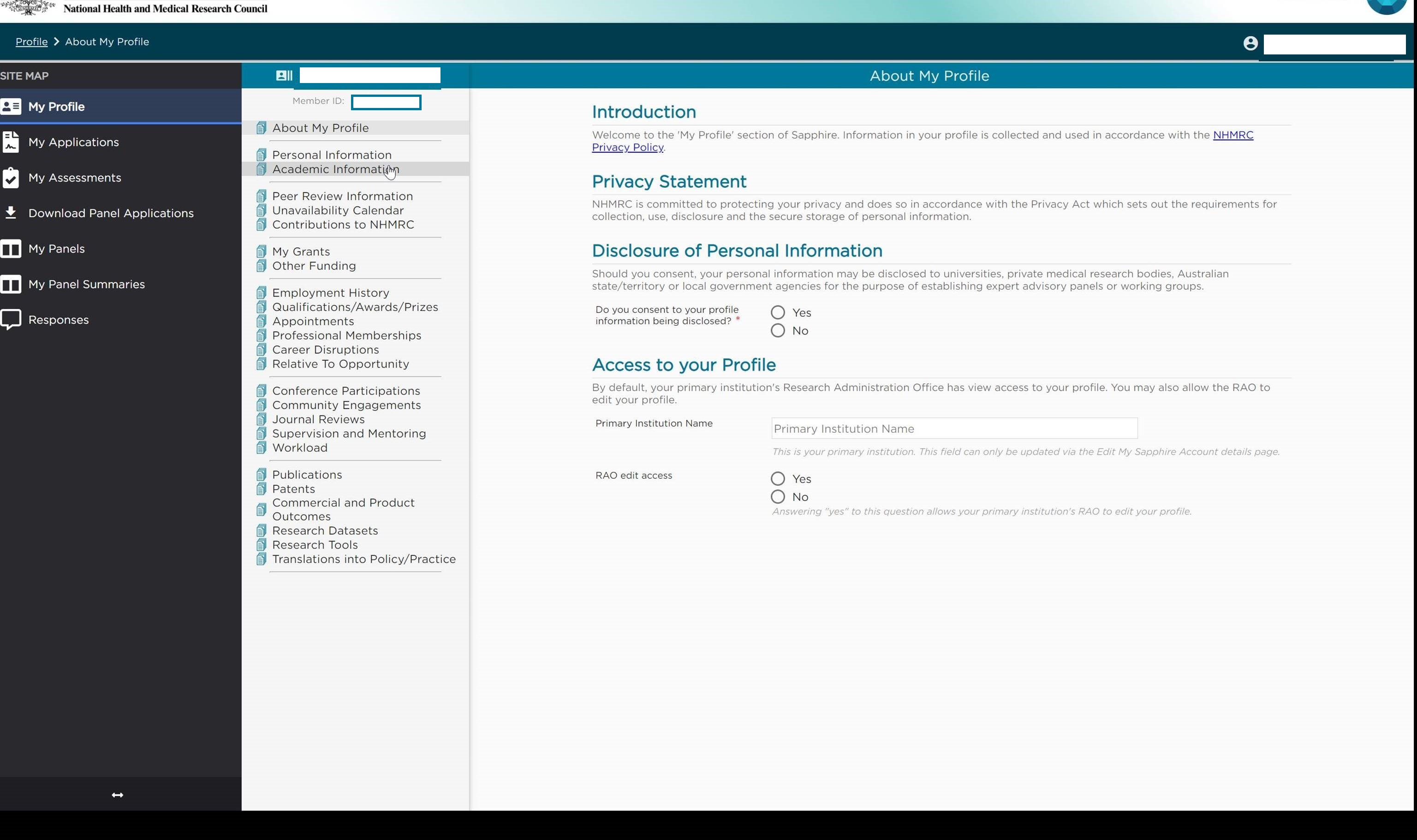Screen dimensions: 1417x840
Task: Collapse sidebar using the double-arrow icon
Action: pyautogui.click(x=117, y=795)
